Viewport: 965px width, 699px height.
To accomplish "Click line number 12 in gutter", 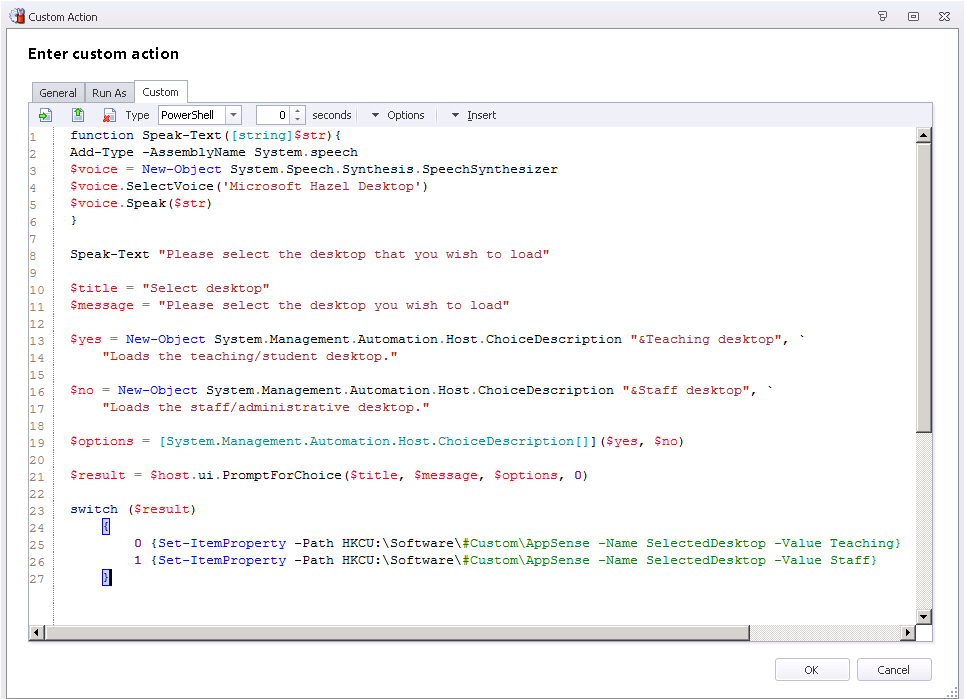I will coord(37,324).
